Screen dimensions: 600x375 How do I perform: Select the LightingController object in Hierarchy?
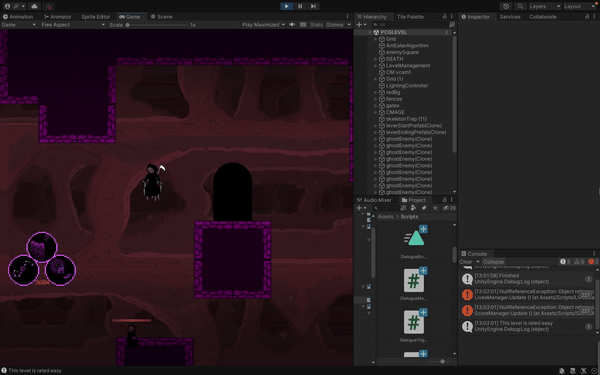point(406,86)
